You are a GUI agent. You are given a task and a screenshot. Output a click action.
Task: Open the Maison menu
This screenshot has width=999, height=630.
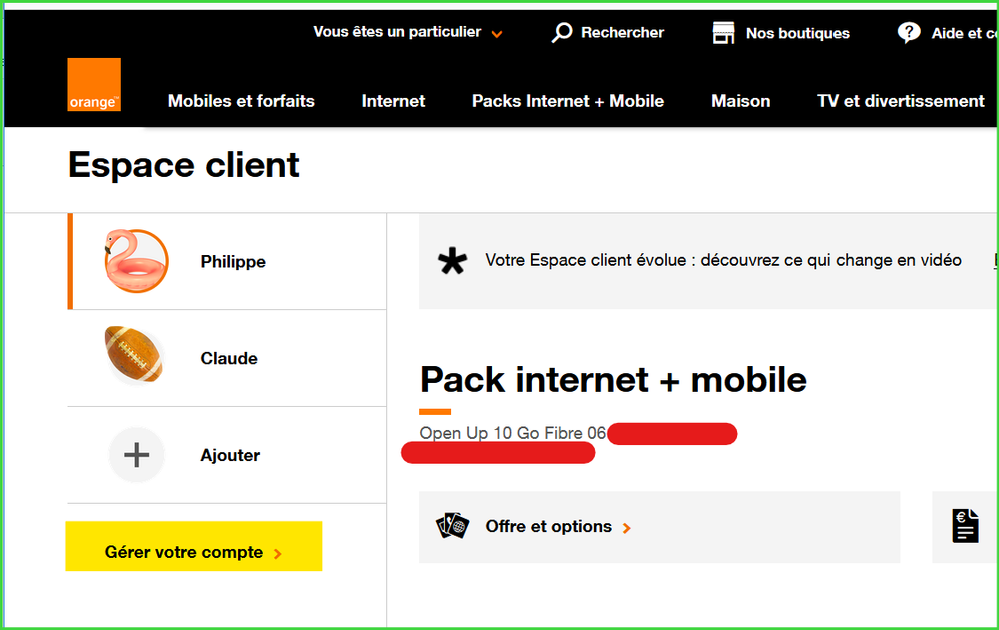click(740, 101)
